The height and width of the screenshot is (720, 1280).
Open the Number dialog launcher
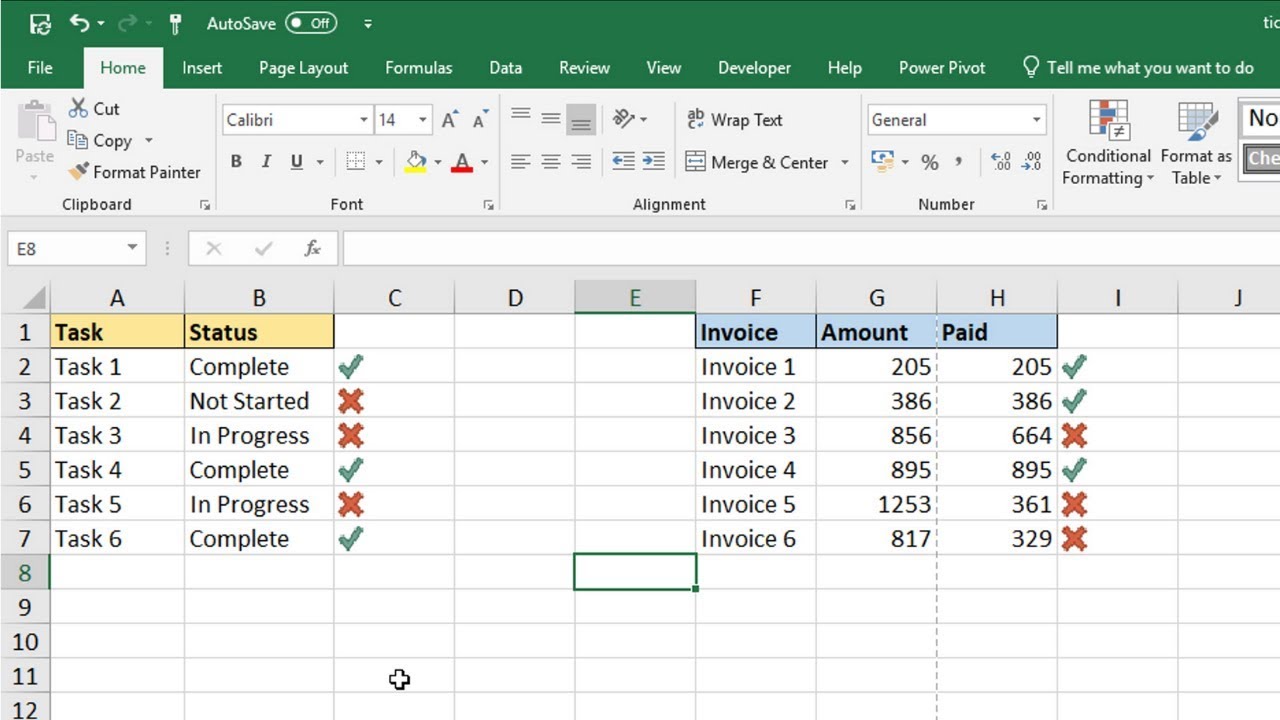click(x=1042, y=205)
